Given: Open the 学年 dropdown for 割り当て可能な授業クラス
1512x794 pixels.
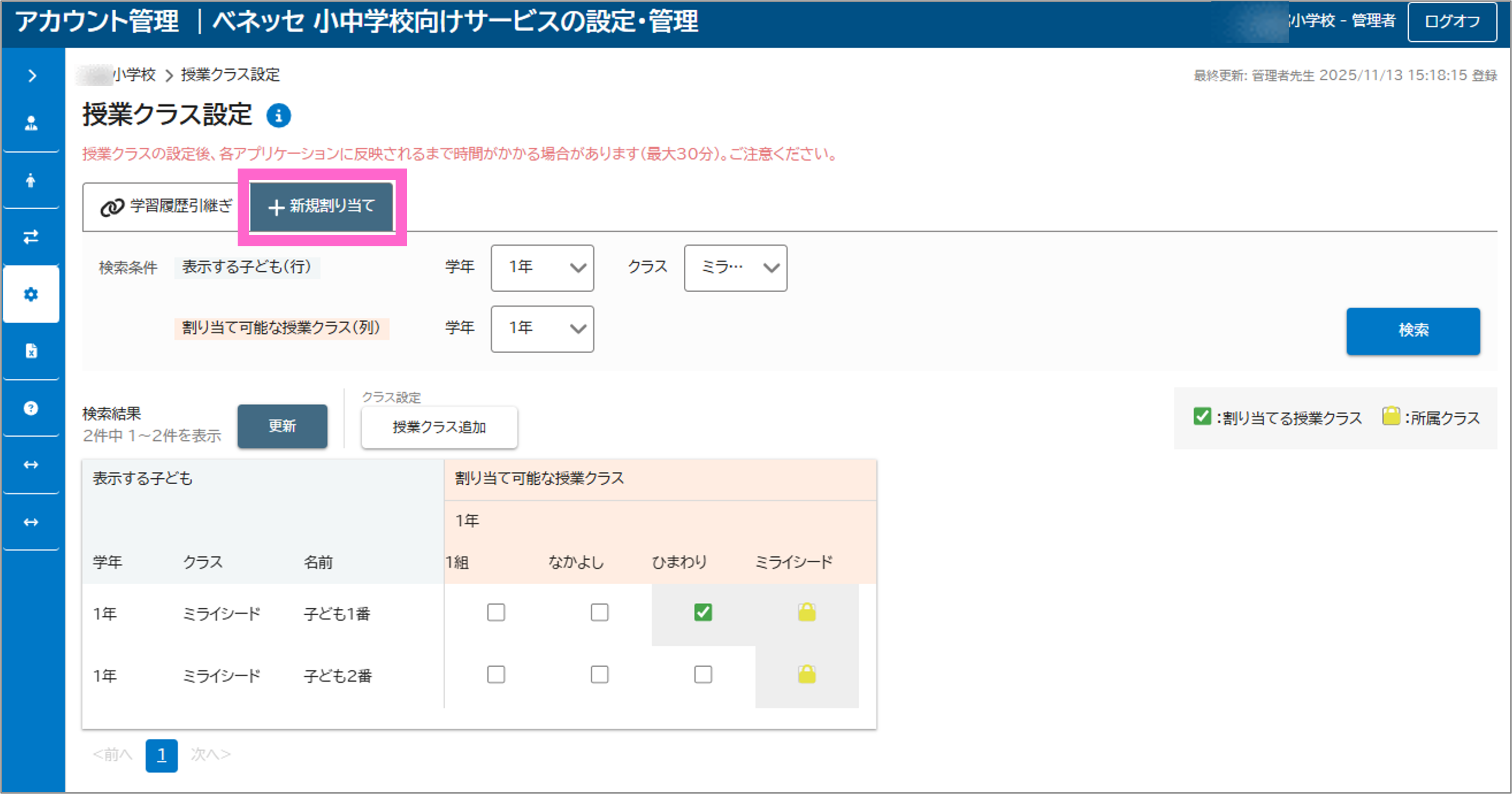Looking at the screenshot, I should (x=542, y=329).
